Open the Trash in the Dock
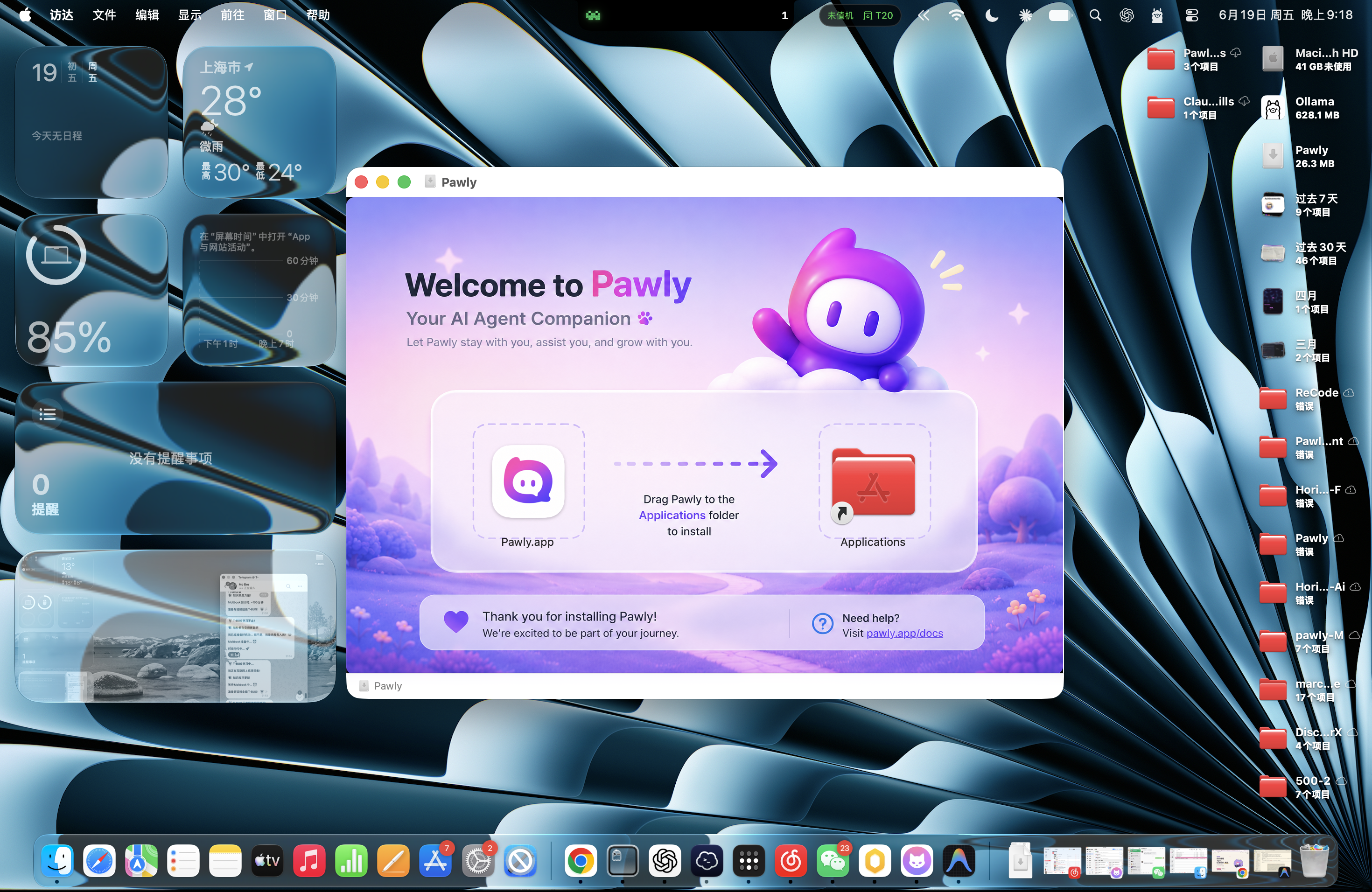The width and height of the screenshot is (1372, 892). point(1314,862)
